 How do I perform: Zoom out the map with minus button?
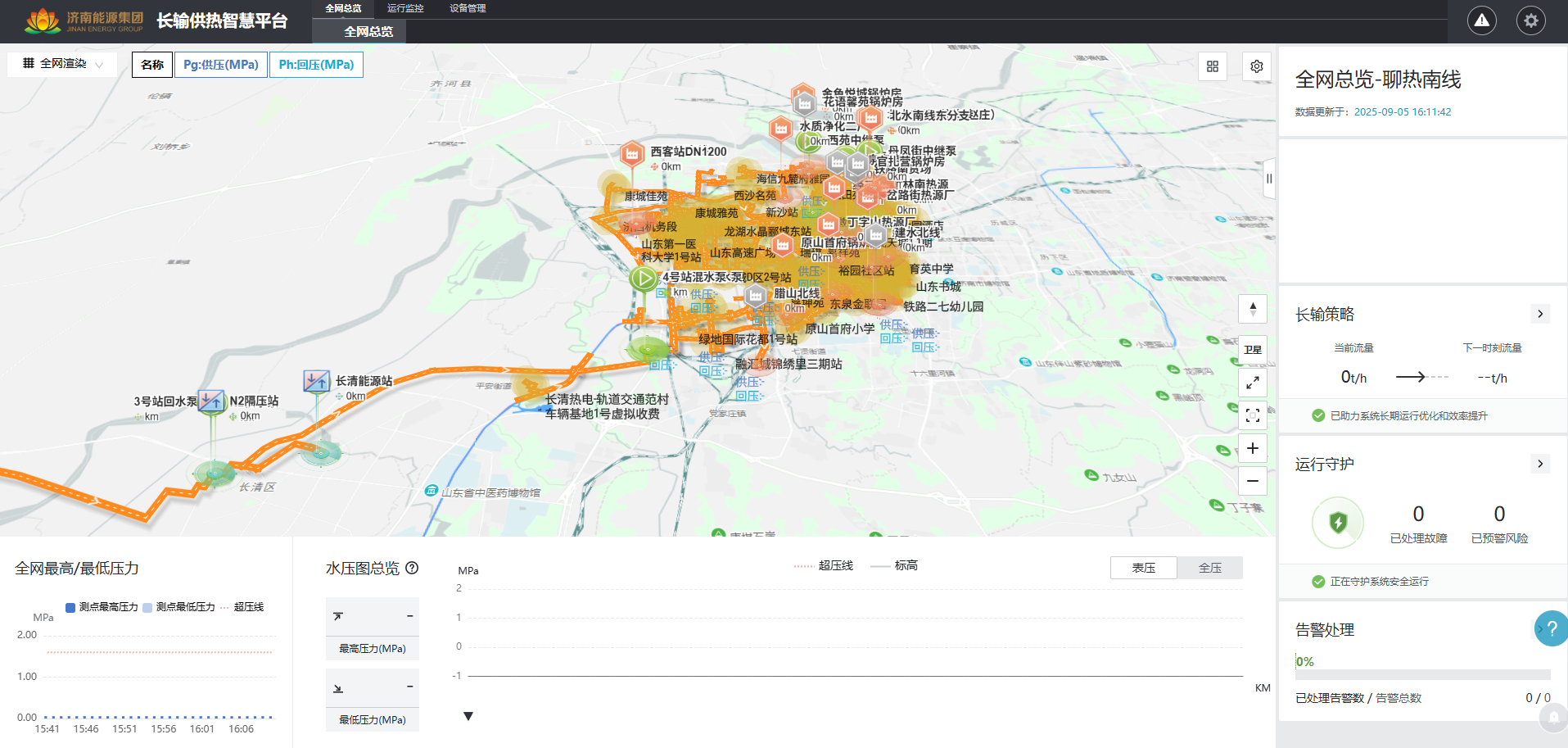click(1252, 481)
